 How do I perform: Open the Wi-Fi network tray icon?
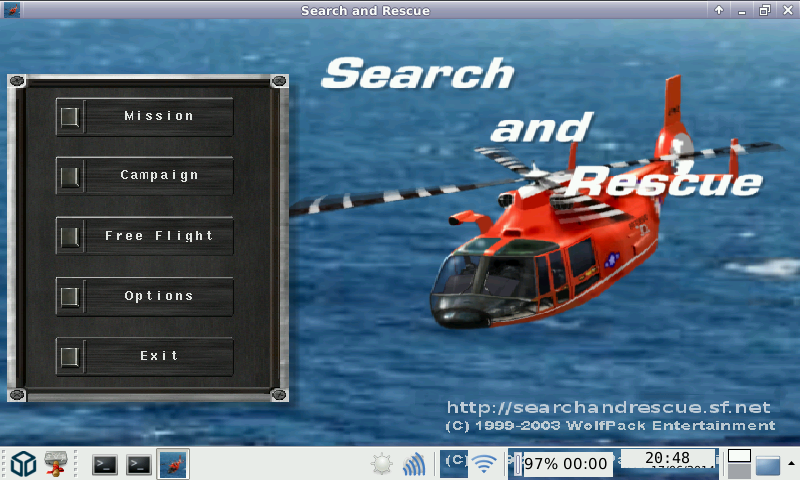[x=484, y=464]
